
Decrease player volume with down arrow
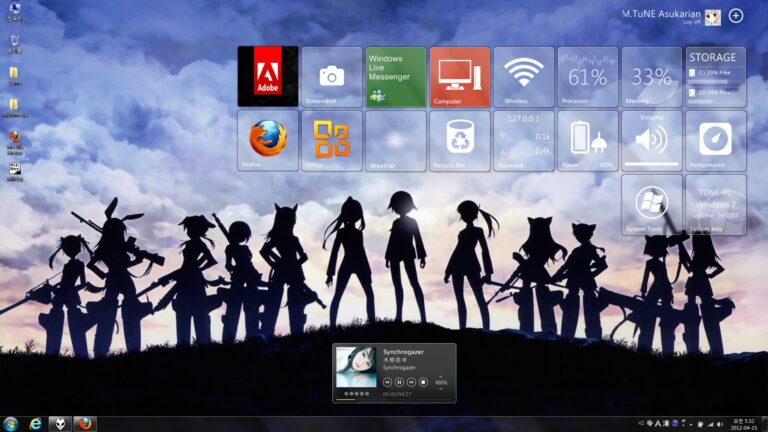[x=441, y=389]
